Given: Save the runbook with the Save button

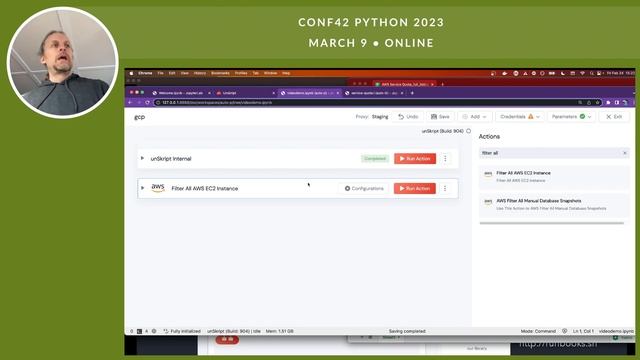Looking at the screenshot, I should coord(440,117).
